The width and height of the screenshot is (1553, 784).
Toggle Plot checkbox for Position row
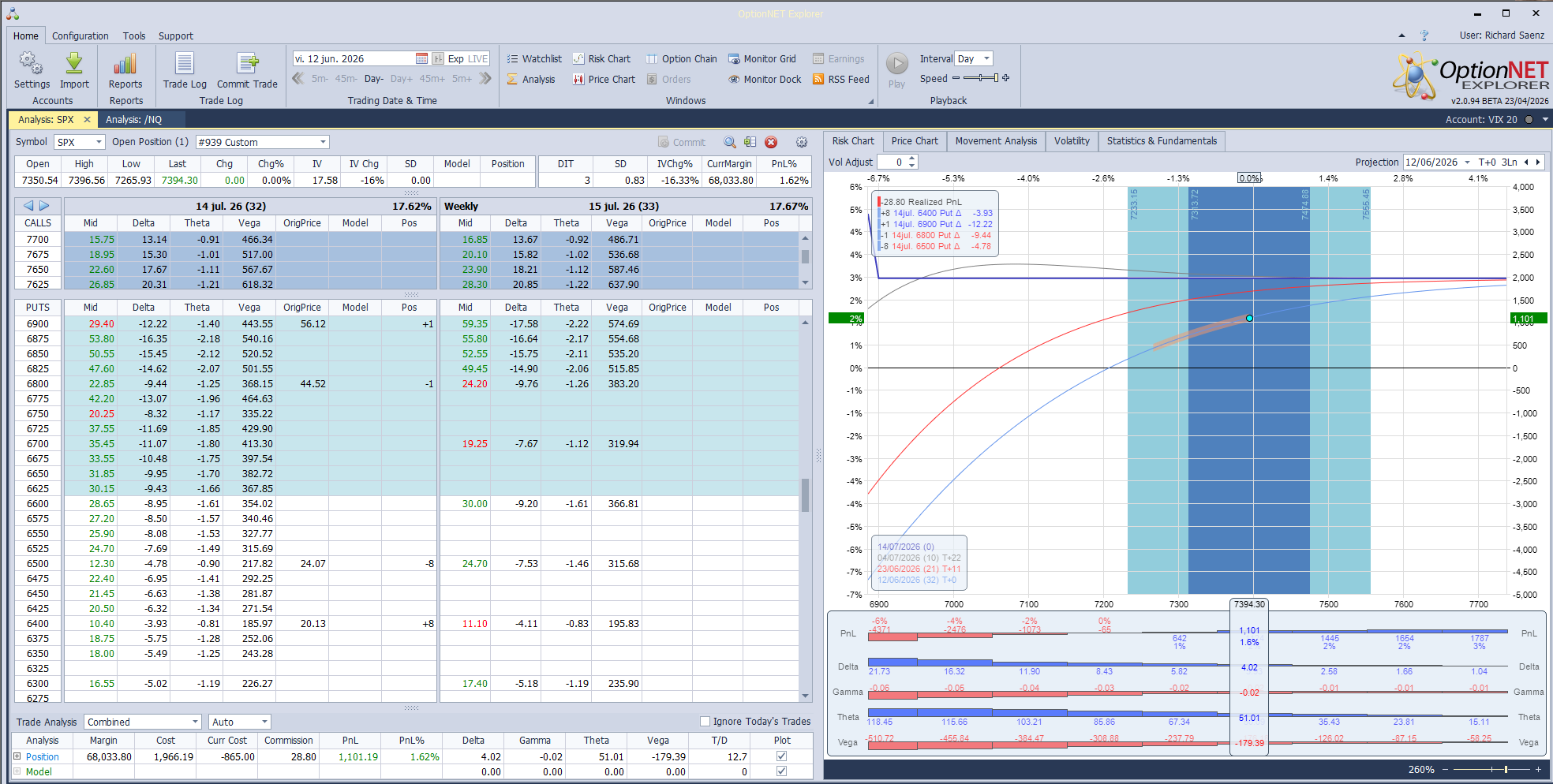coord(781,756)
